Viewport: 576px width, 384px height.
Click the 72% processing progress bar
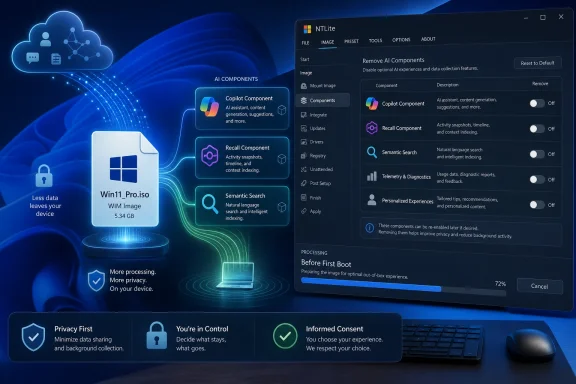tap(403, 286)
